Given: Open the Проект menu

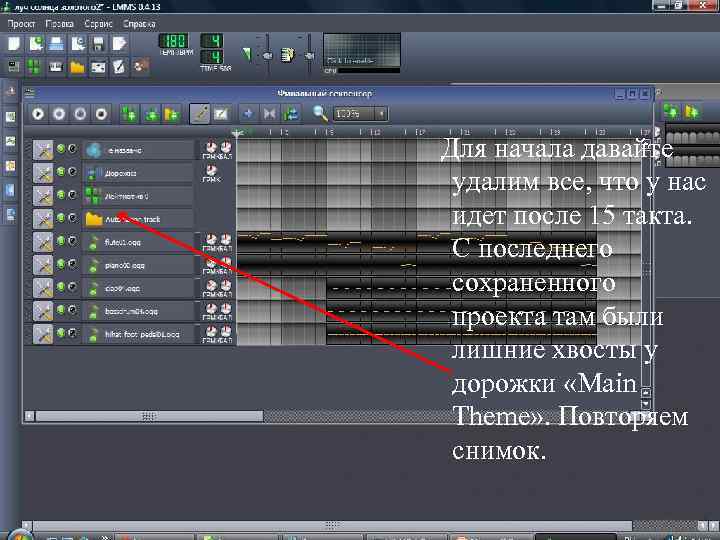Looking at the screenshot, I should pos(21,23).
